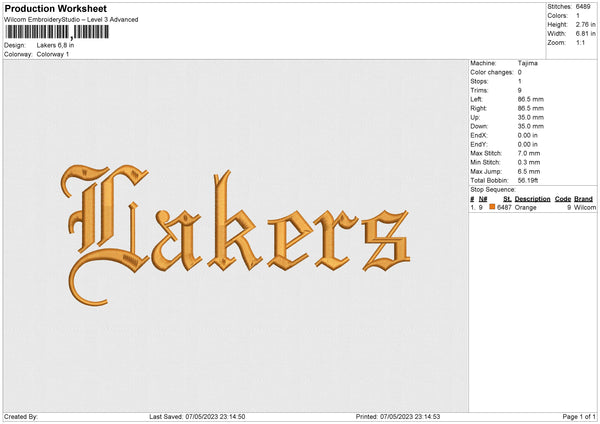Viewport: 600px width, 424px height.
Task: Click the 'Color changes:' label
Action: pyautogui.click(x=492, y=72)
